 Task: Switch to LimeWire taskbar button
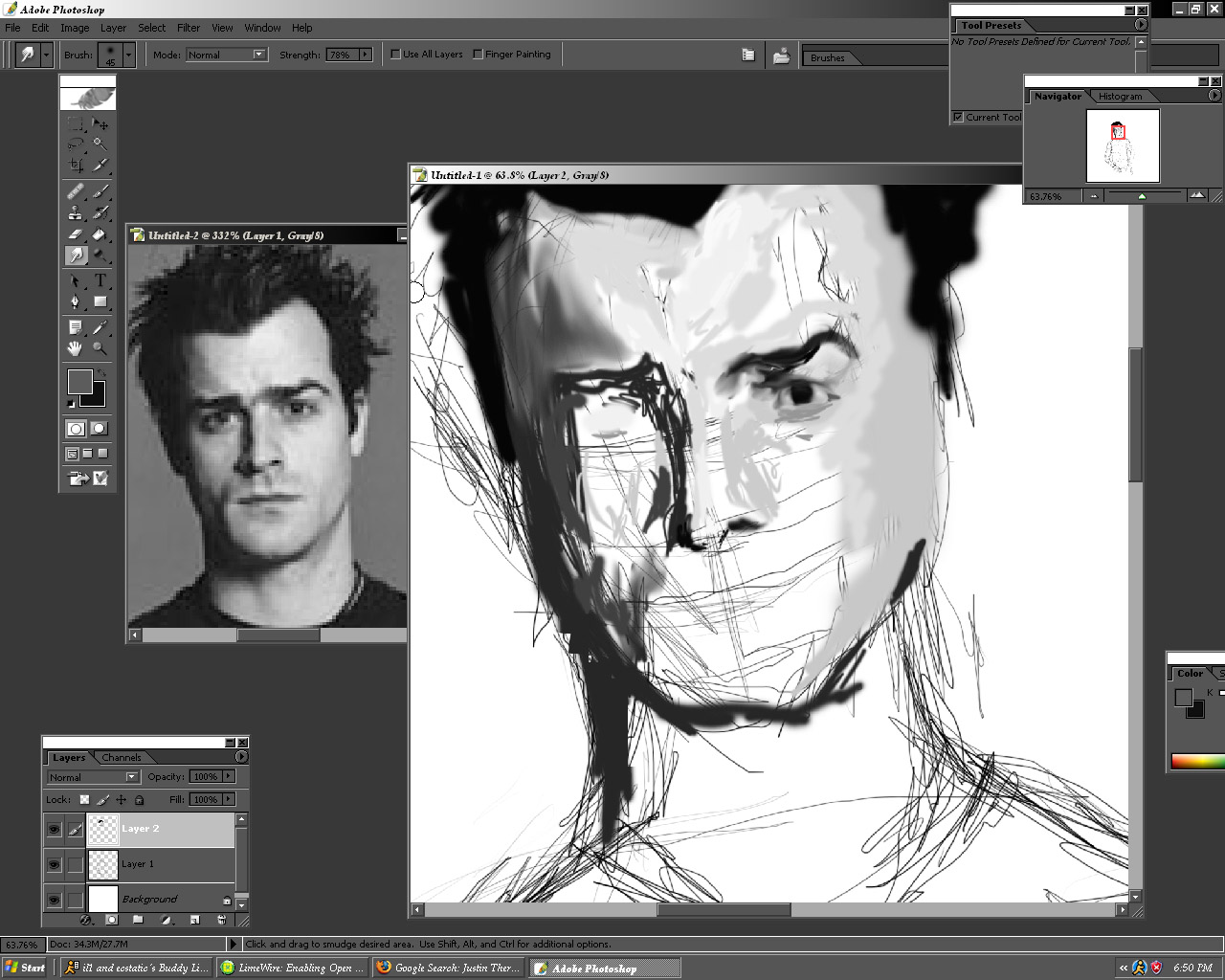pos(293,968)
